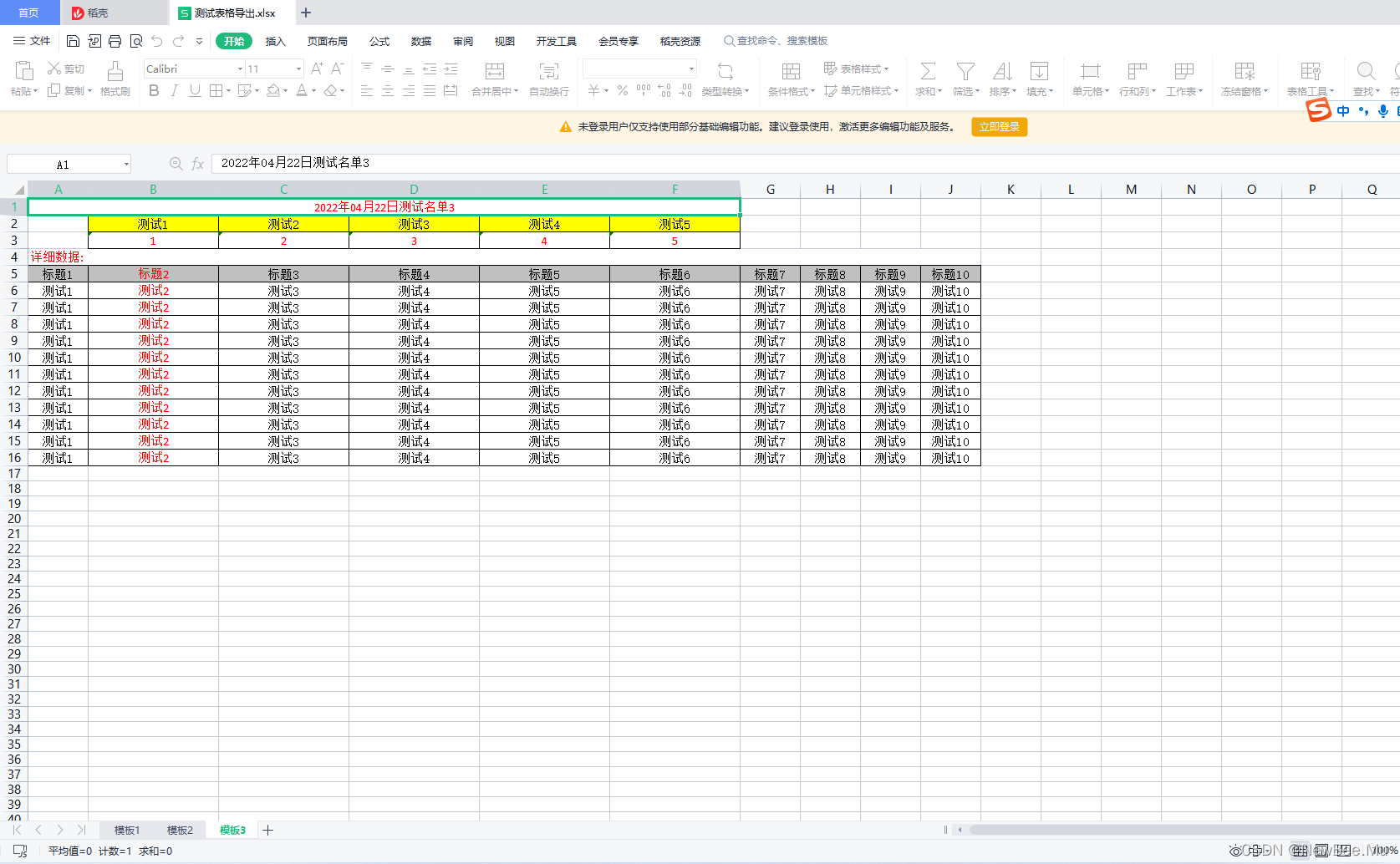Toggle italic formatting
This screenshot has height=864, width=1400.
[174, 91]
